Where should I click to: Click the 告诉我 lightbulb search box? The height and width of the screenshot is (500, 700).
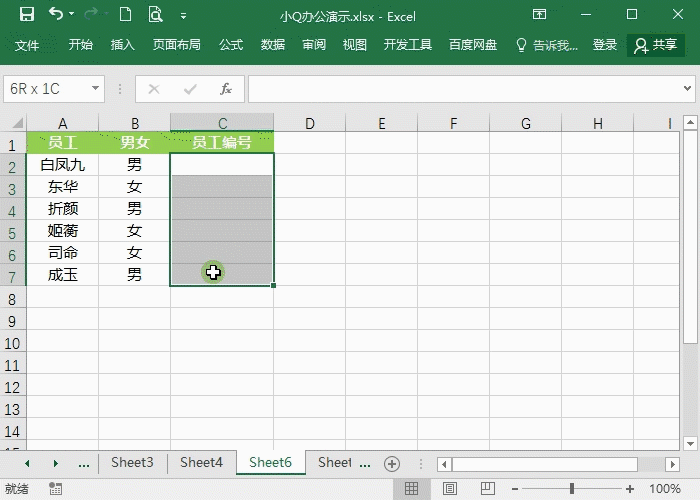click(546, 45)
